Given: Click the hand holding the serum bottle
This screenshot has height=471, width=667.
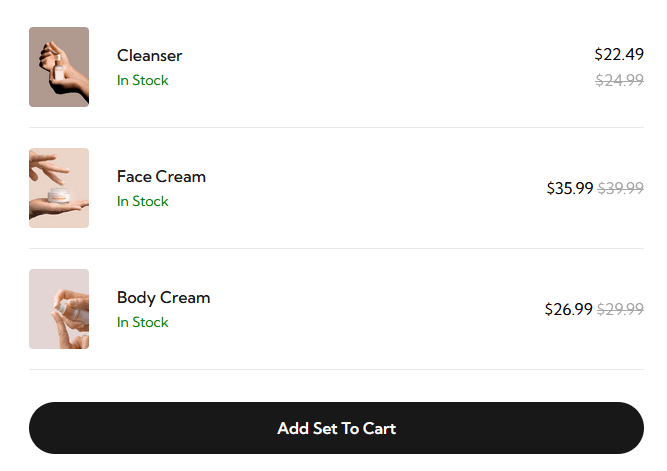Looking at the screenshot, I should (x=64, y=72).
